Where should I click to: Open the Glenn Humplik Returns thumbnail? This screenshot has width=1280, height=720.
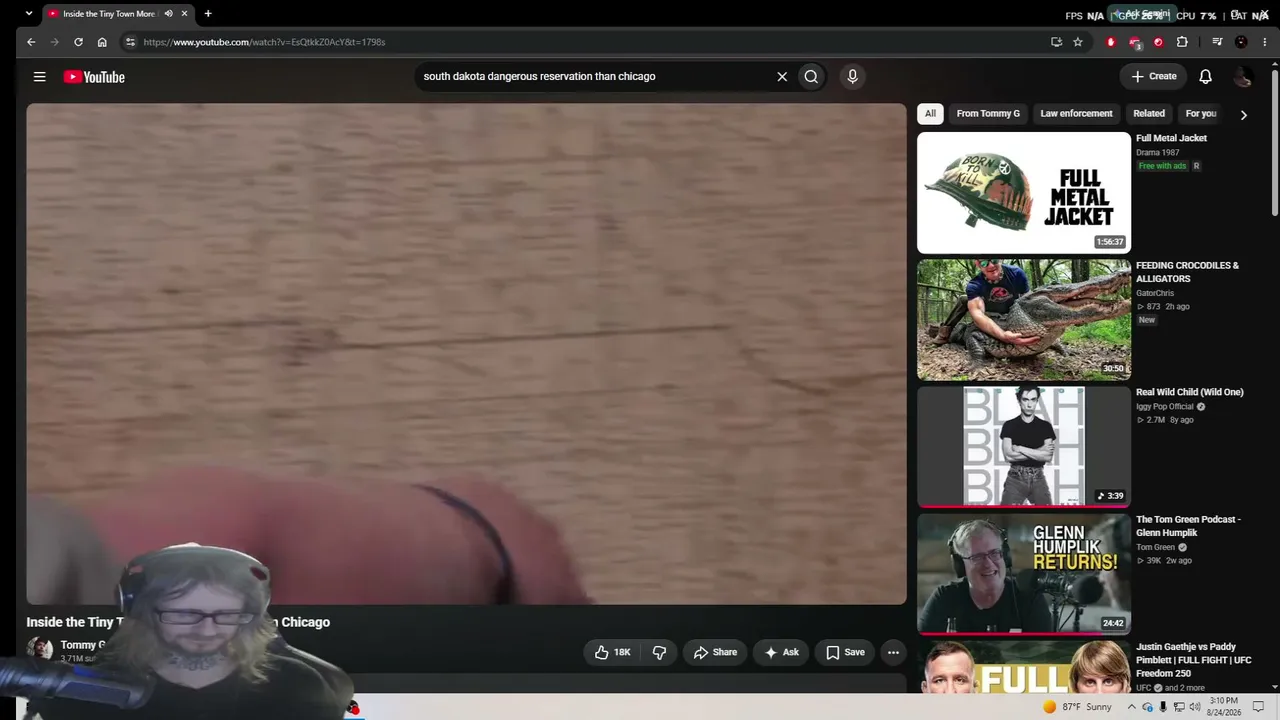point(1024,574)
